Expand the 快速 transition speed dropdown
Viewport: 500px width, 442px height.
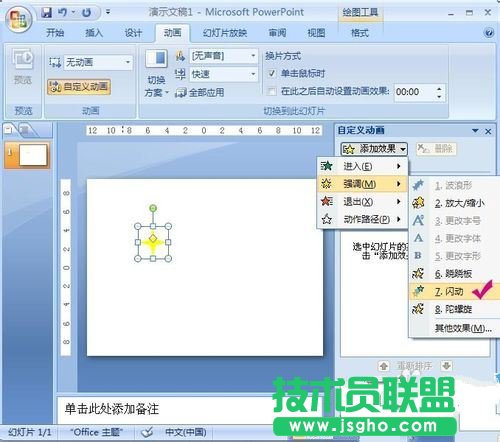coord(253,74)
